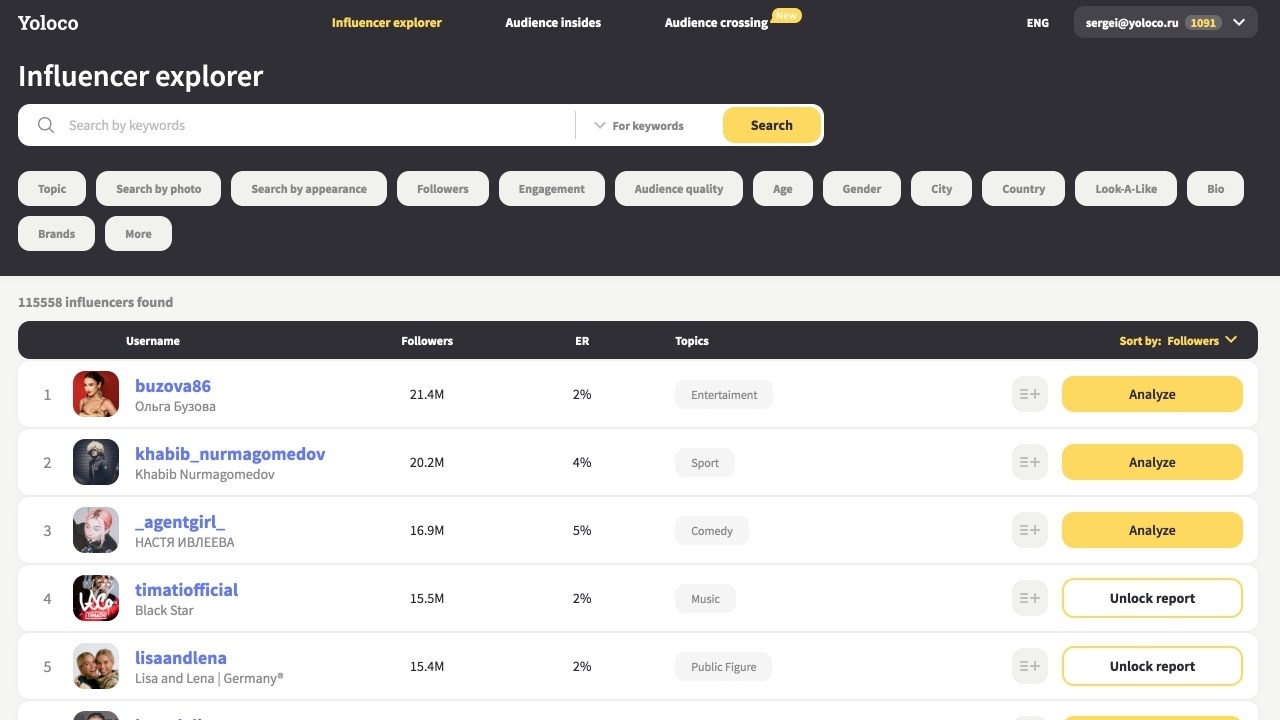
Task: Open the lisaandlena username link
Action: pos(181,658)
